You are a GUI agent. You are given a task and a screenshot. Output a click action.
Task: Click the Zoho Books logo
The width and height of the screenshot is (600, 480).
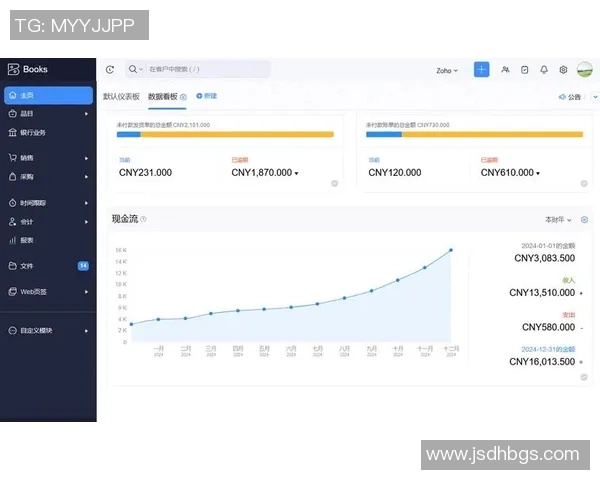coord(28,70)
